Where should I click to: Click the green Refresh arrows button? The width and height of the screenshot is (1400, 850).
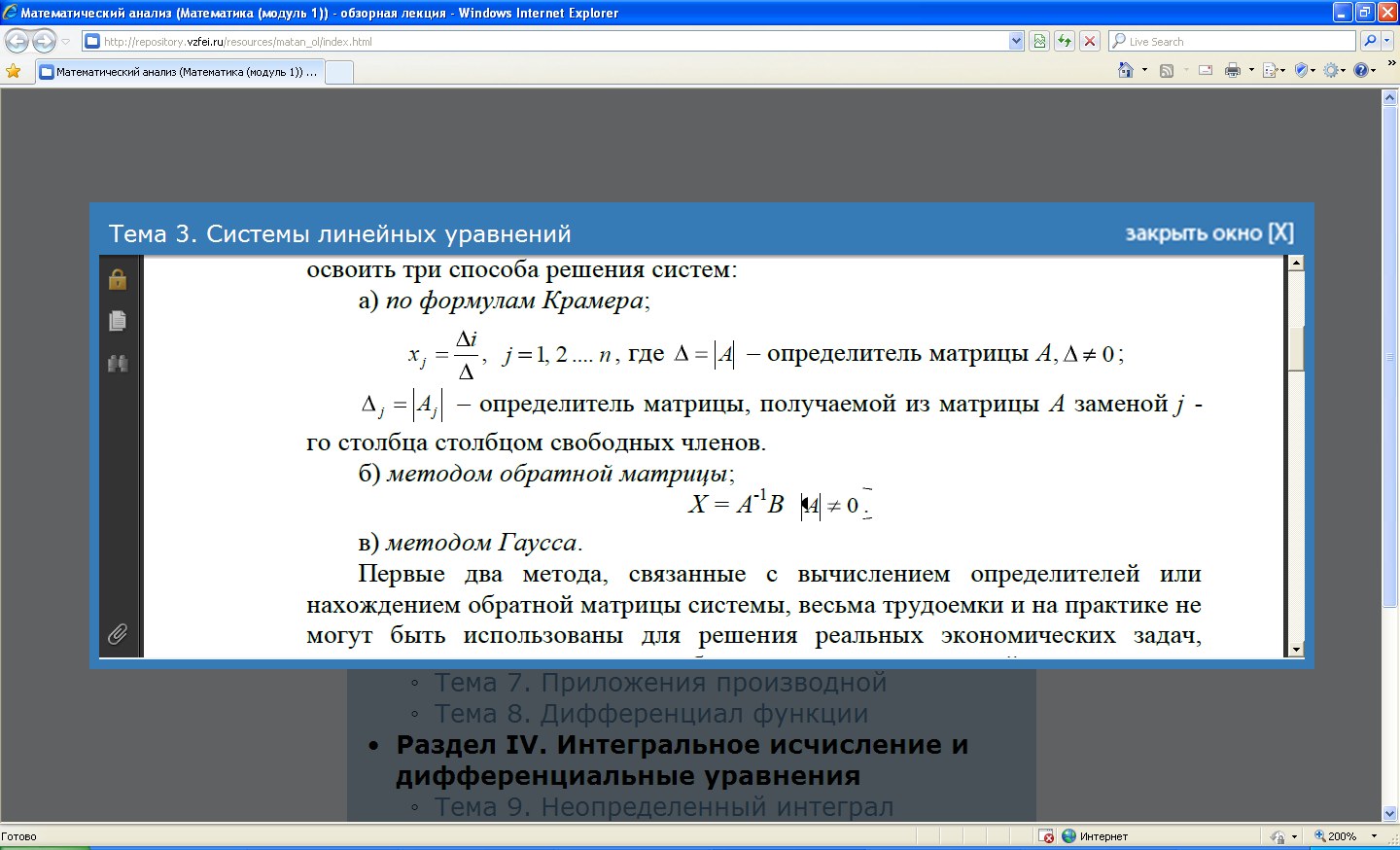coord(1065,41)
